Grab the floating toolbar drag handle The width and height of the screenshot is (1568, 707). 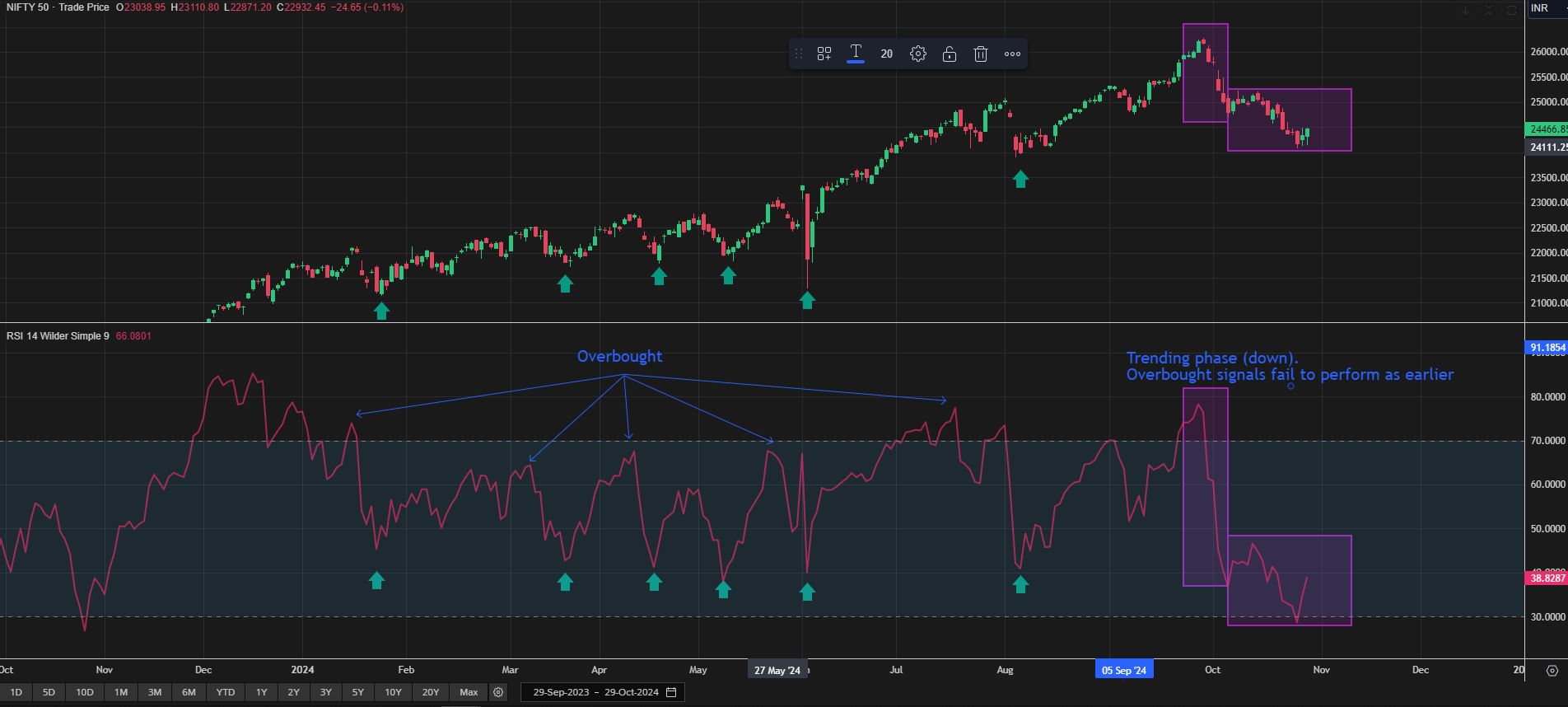(798, 54)
